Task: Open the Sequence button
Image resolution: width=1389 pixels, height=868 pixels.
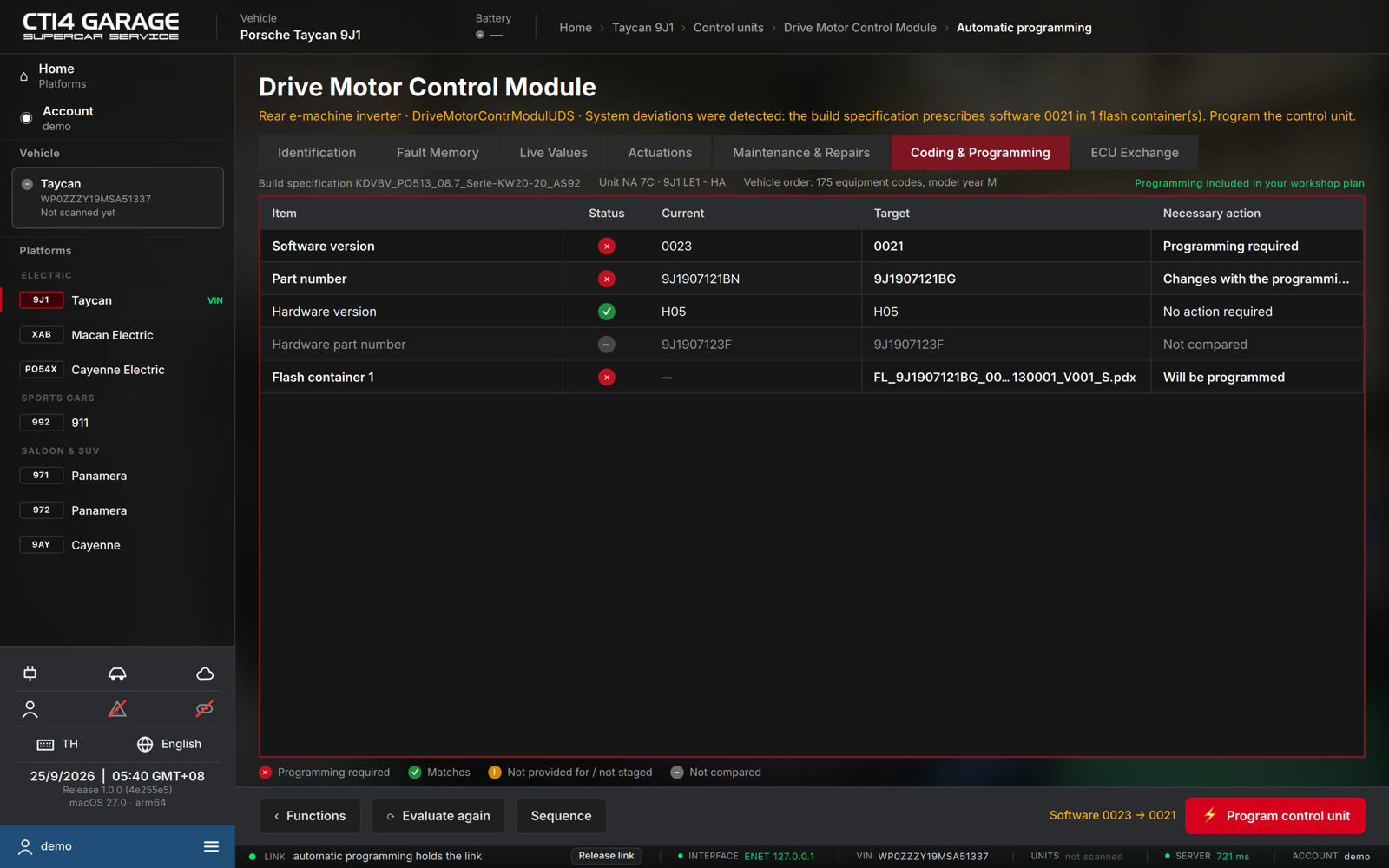Action: pos(561,816)
